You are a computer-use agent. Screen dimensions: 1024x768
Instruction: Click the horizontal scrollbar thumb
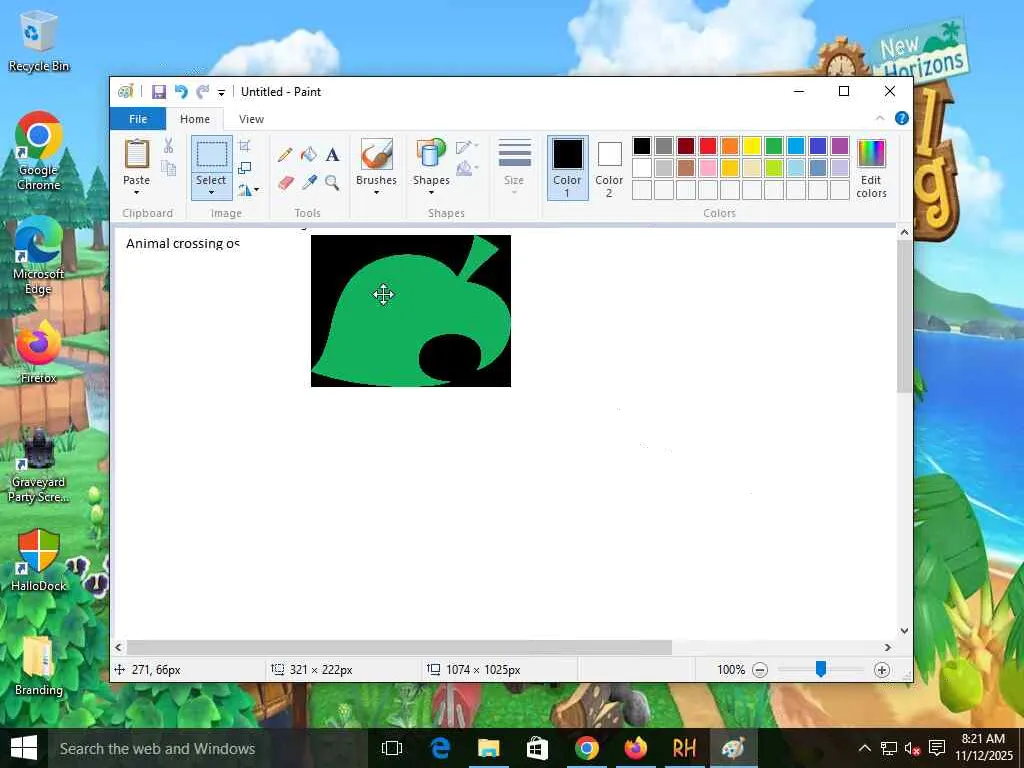(399, 647)
